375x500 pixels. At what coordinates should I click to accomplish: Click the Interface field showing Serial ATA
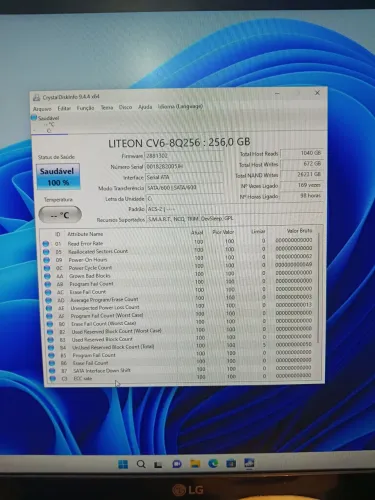point(184,177)
